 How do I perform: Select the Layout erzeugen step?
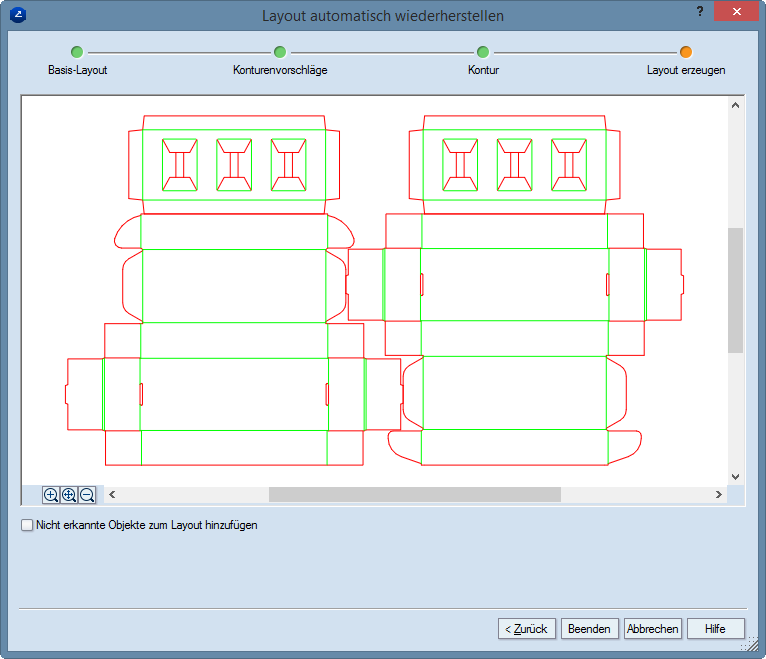[686, 70]
